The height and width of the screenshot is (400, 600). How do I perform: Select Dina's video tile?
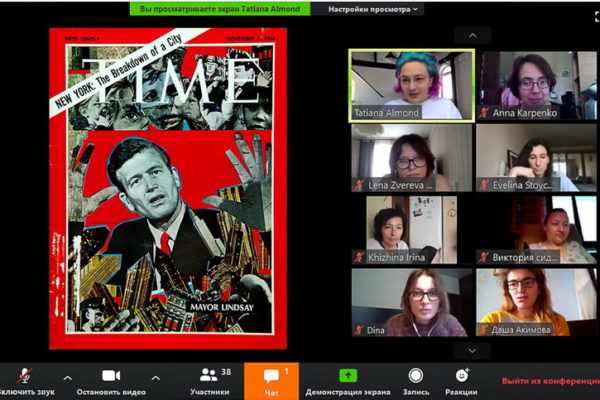pyautogui.click(x=411, y=302)
